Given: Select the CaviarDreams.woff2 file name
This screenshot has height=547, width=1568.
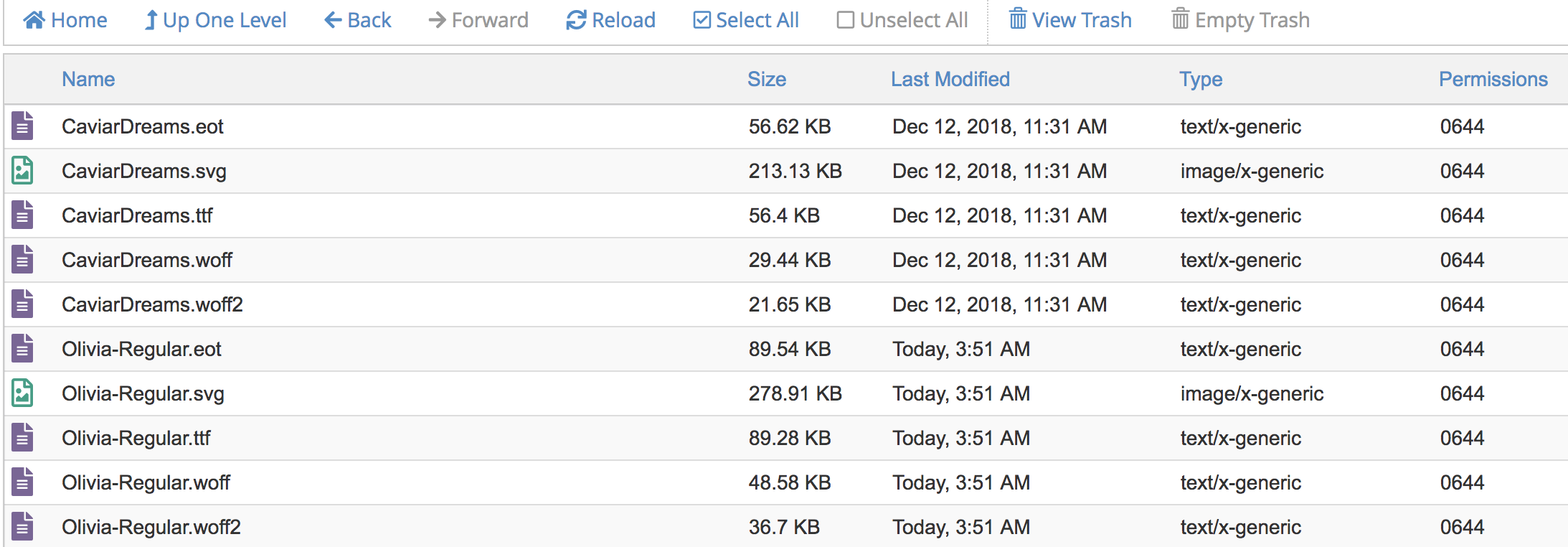Looking at the screenshot, I should [152, 304].
